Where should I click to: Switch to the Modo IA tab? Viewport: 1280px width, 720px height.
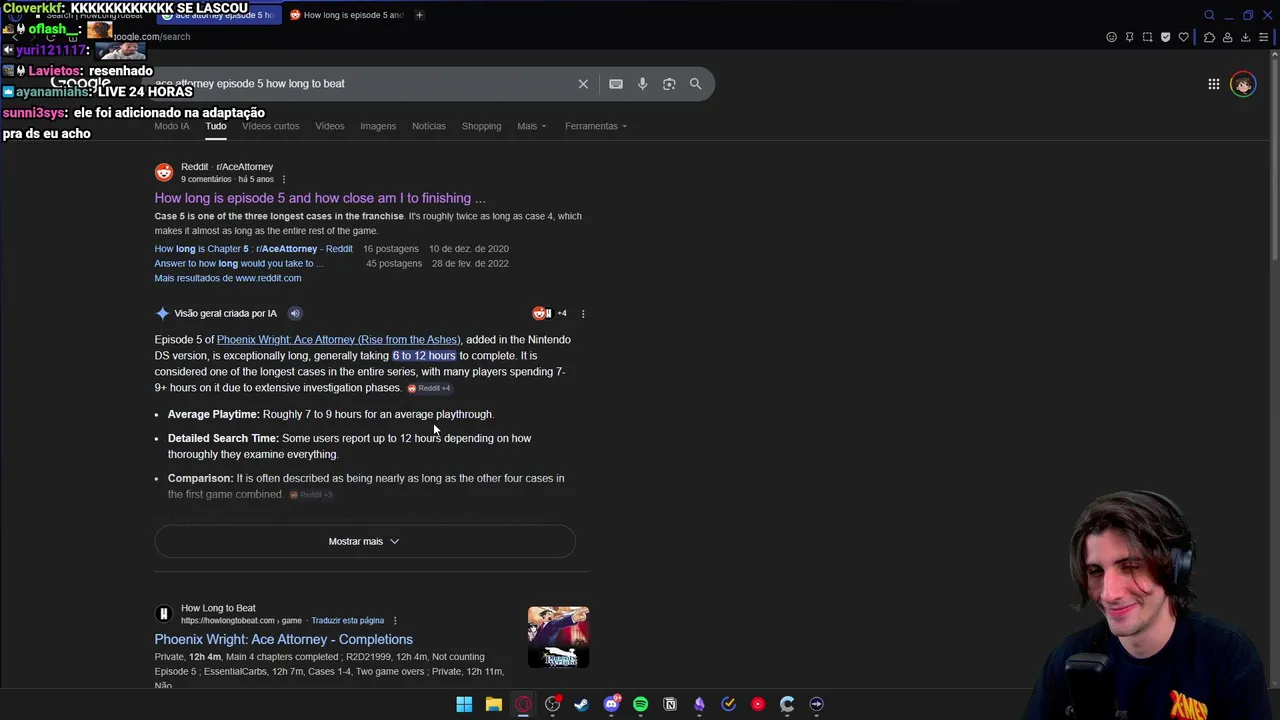pos(172,126)
